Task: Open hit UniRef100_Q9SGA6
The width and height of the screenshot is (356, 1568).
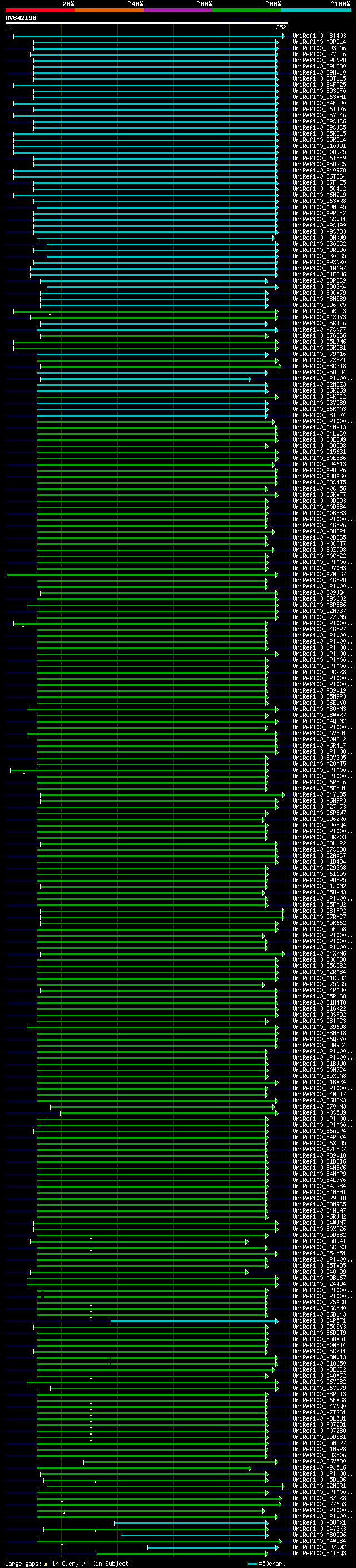Action: [319, 48]
